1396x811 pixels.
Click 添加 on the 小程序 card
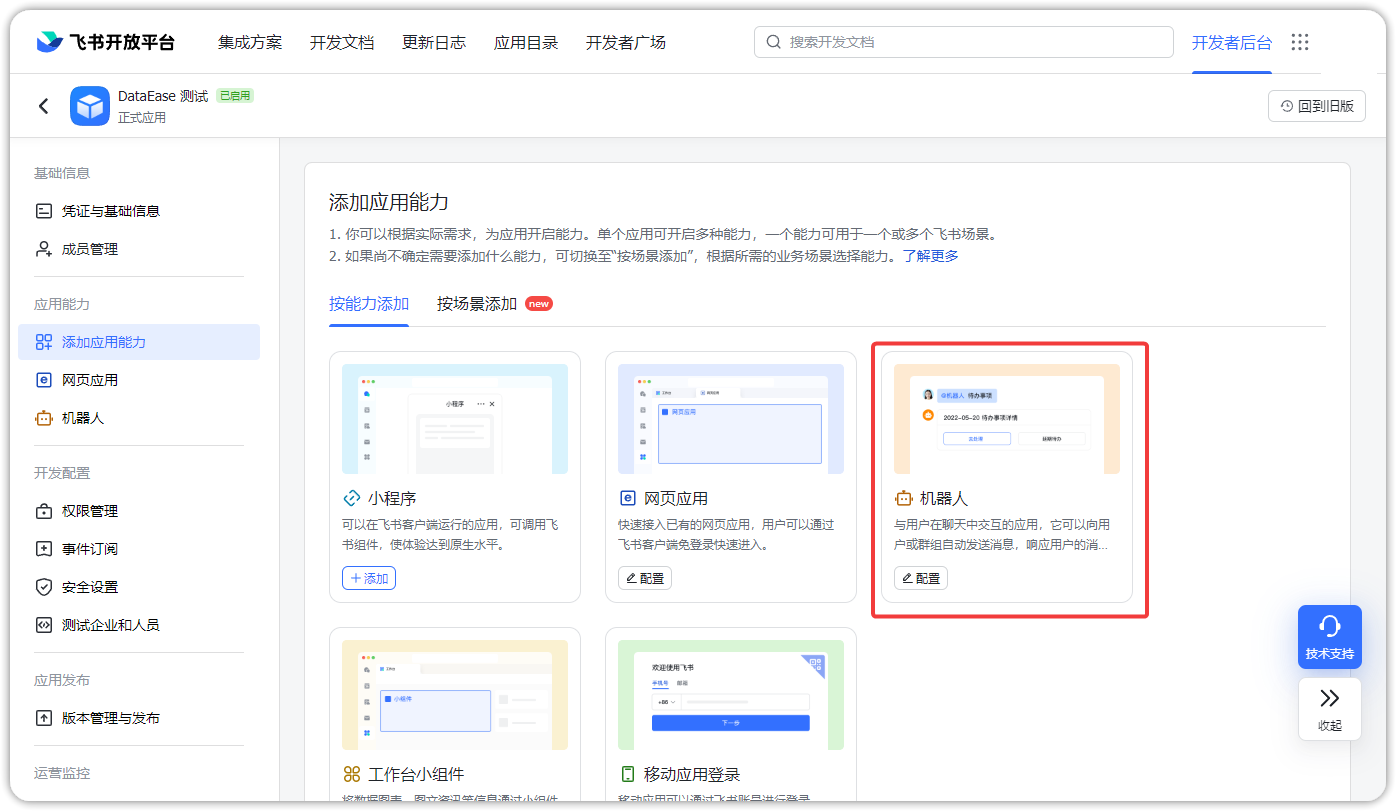[x=369, y=578]
